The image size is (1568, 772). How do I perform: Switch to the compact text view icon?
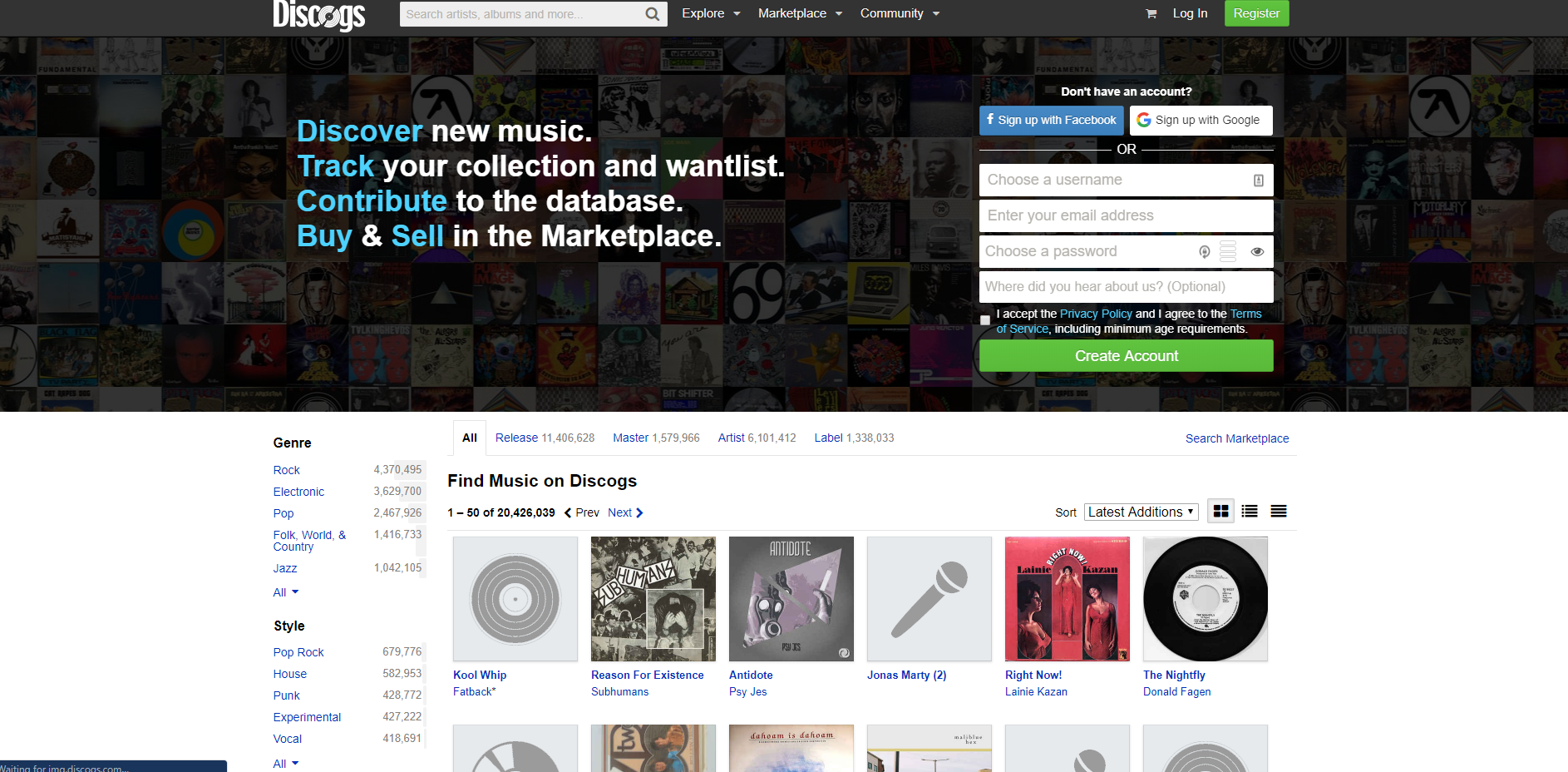tap(1279, 512)
